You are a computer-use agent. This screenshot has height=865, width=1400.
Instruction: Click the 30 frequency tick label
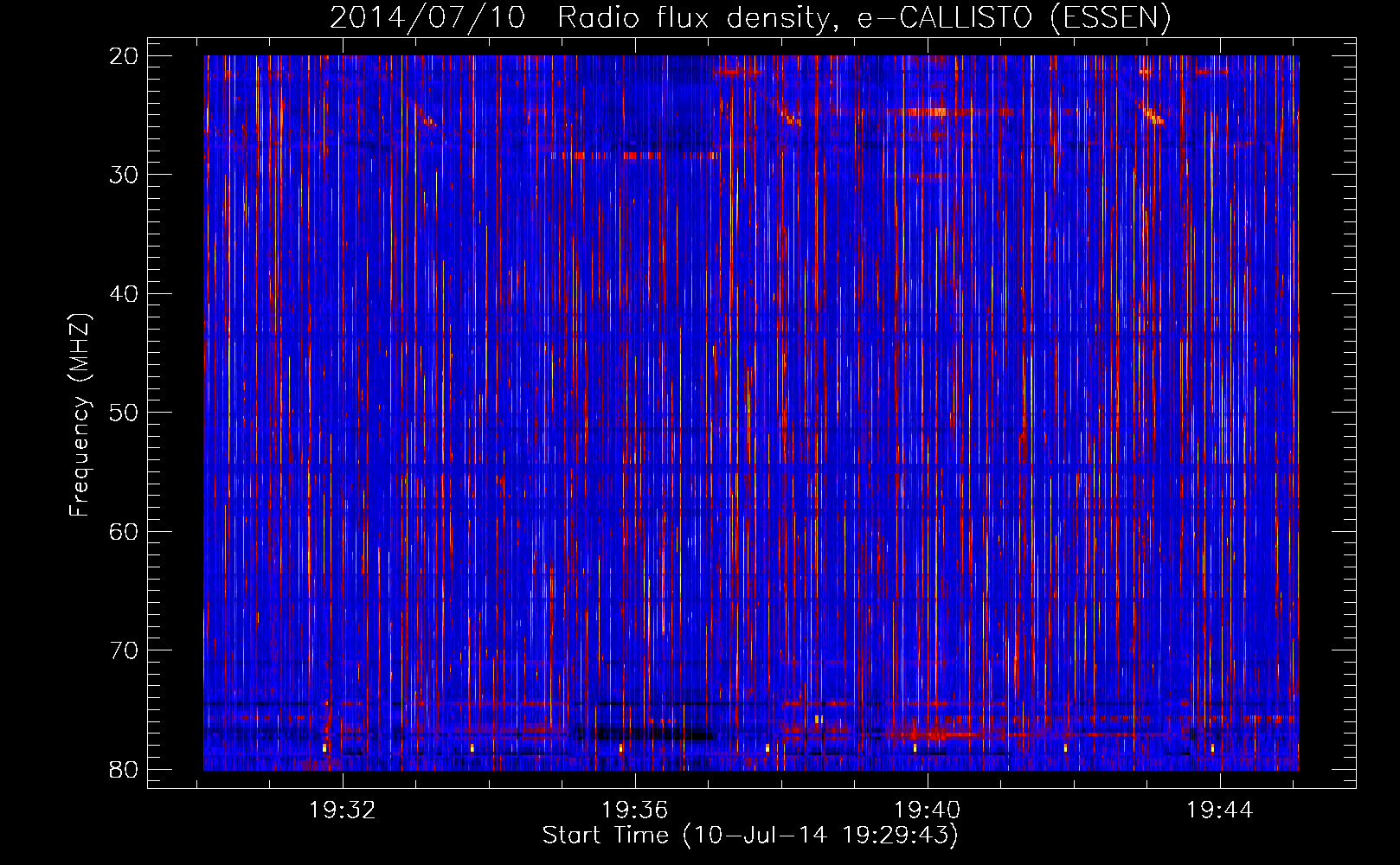click(x=124, y=175)
